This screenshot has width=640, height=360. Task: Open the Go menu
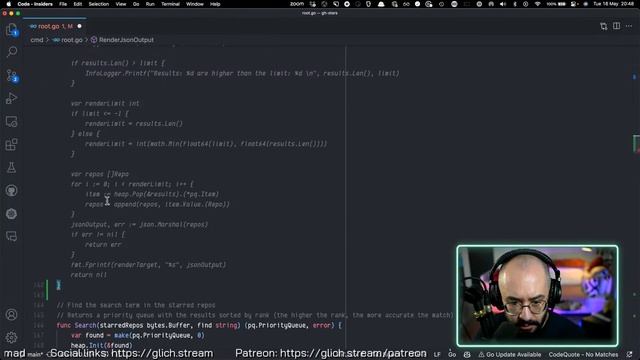136,4
